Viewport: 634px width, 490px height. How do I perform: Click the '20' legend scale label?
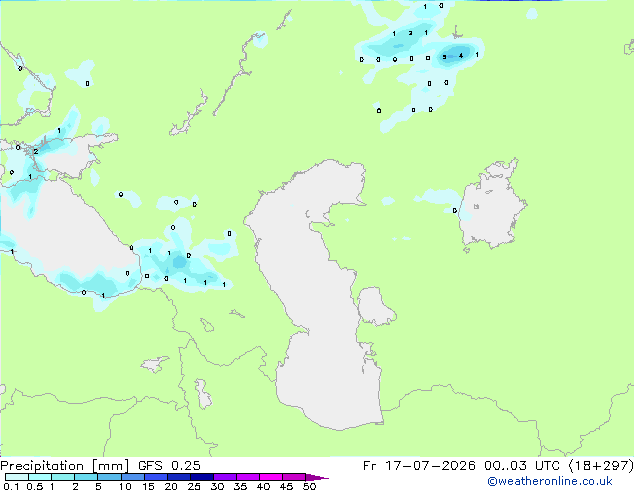click(x=171, y=486)
